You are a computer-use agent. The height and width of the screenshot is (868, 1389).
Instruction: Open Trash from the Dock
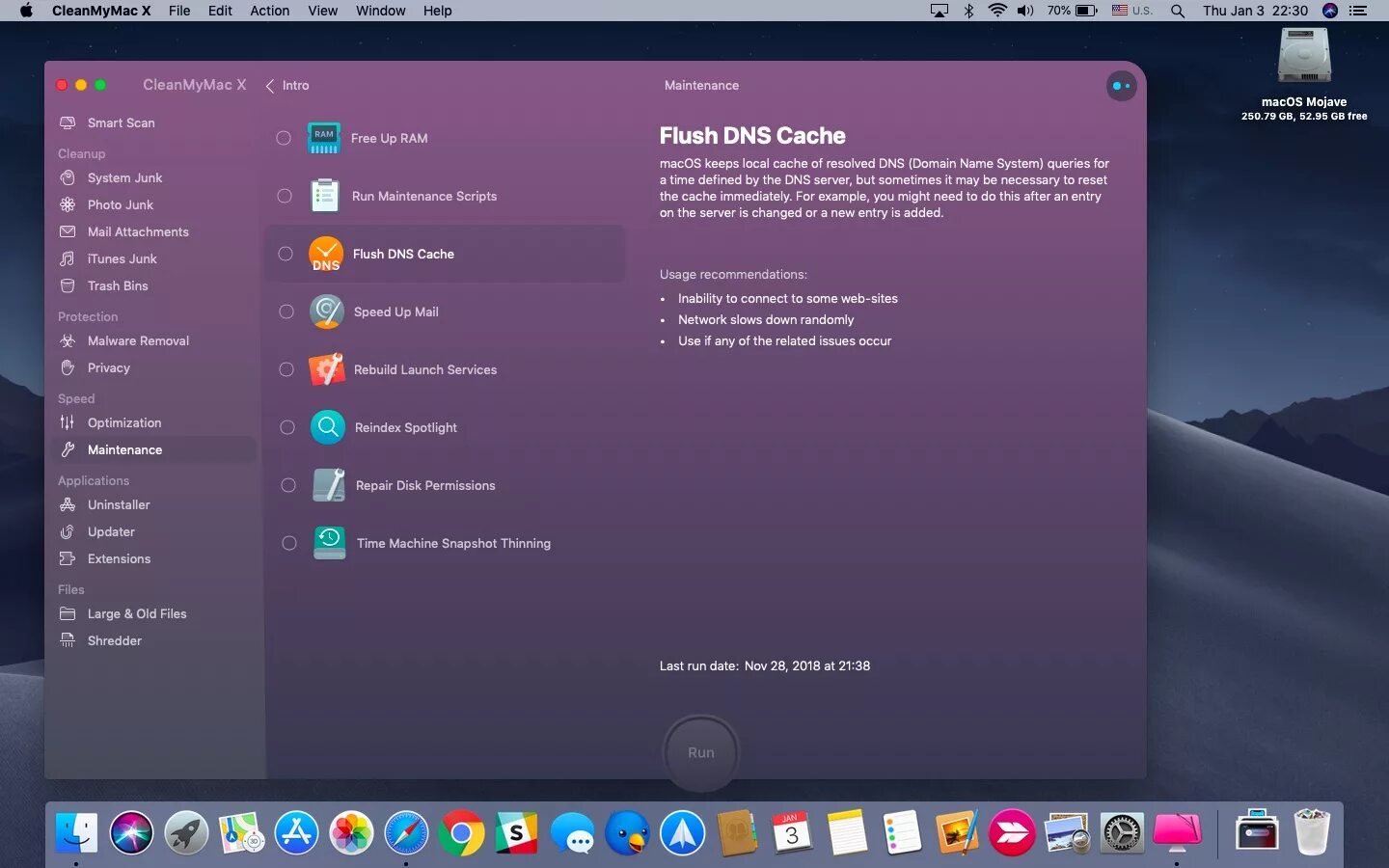tap(1312, 832)
